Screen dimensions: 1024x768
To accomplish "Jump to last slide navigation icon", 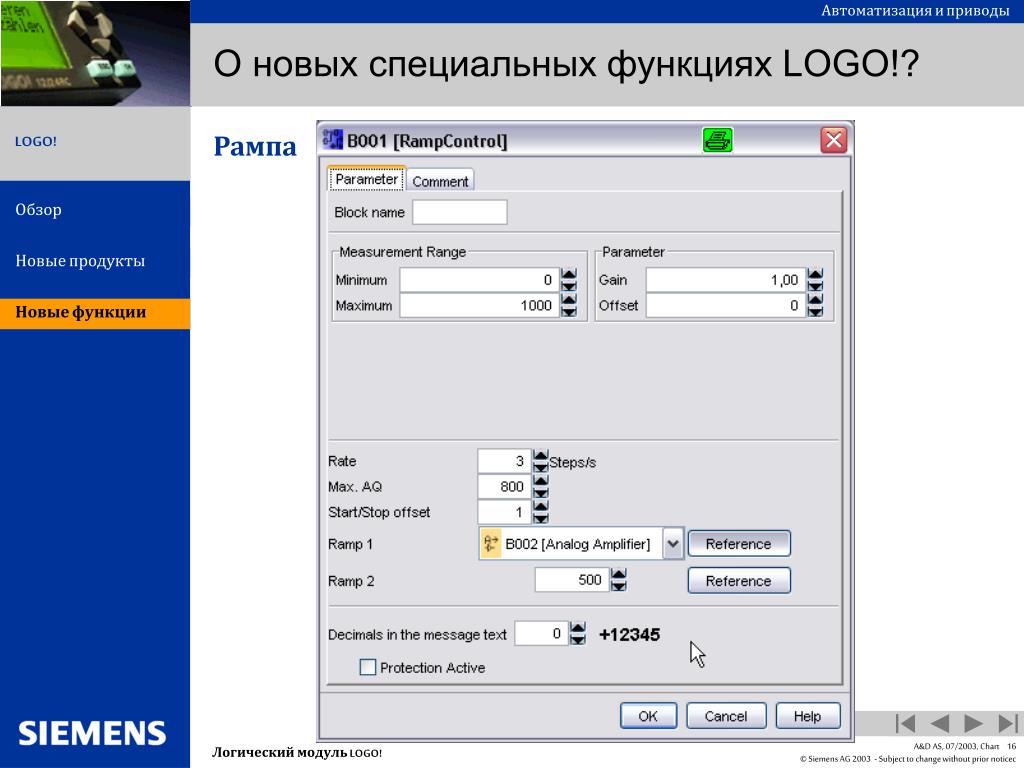I will tap(1008, 723).
